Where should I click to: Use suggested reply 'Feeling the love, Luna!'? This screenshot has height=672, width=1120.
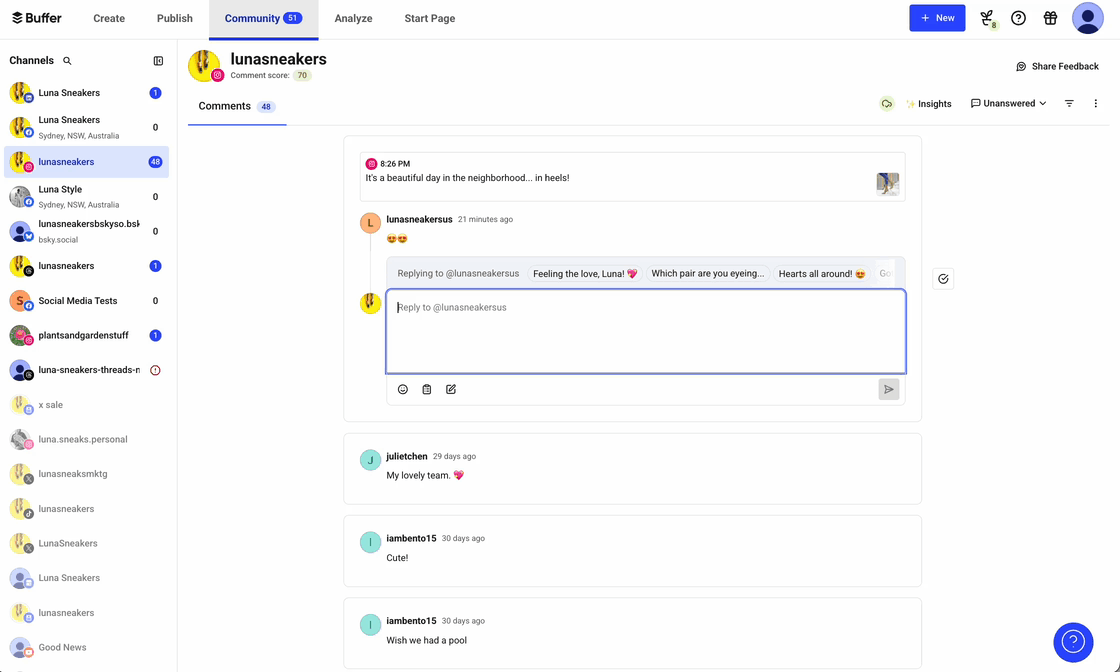coord(585,274)
